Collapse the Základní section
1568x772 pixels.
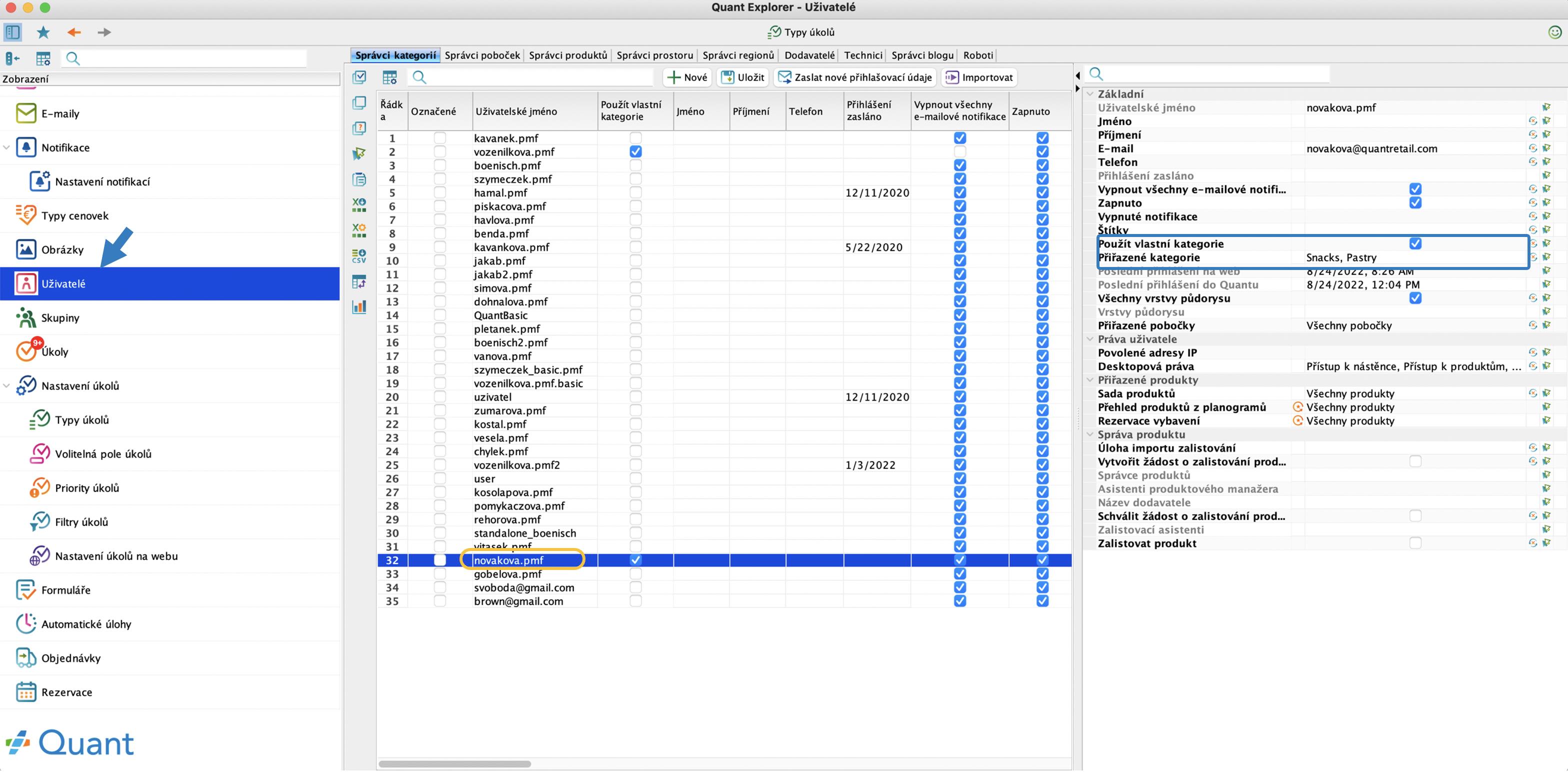tap(1090, 94)
